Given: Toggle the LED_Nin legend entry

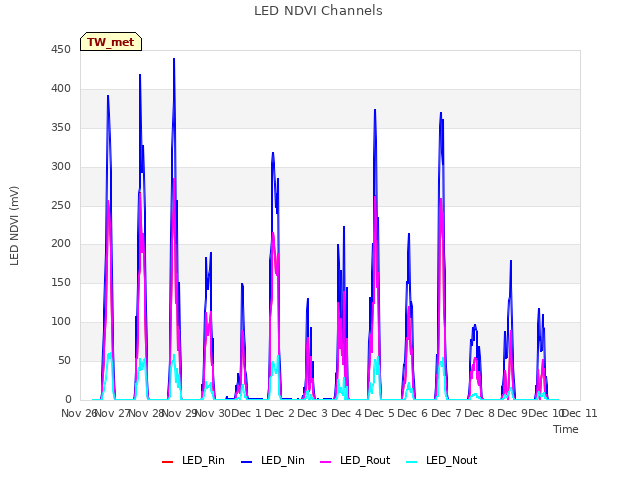Looking at the screenshot, I should [x=273, y=460].
